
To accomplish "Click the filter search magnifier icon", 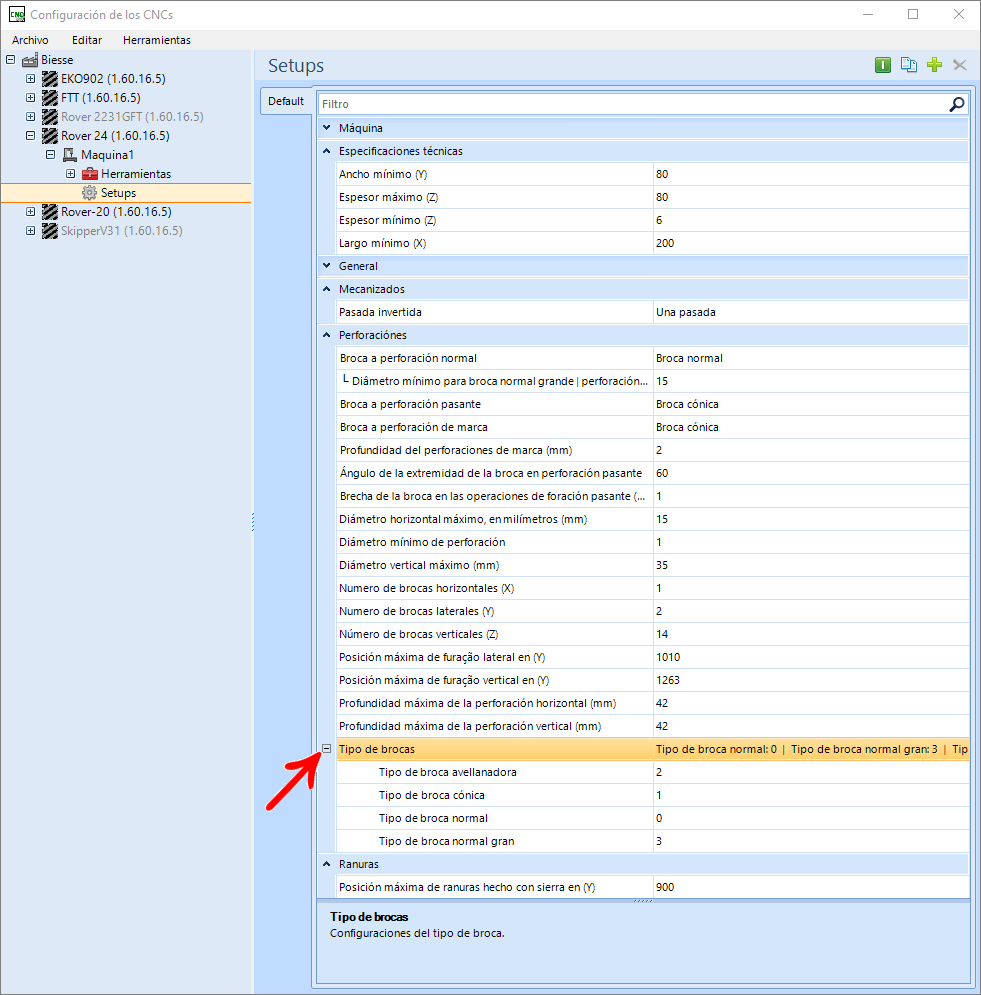I will [x=956, y=104].
